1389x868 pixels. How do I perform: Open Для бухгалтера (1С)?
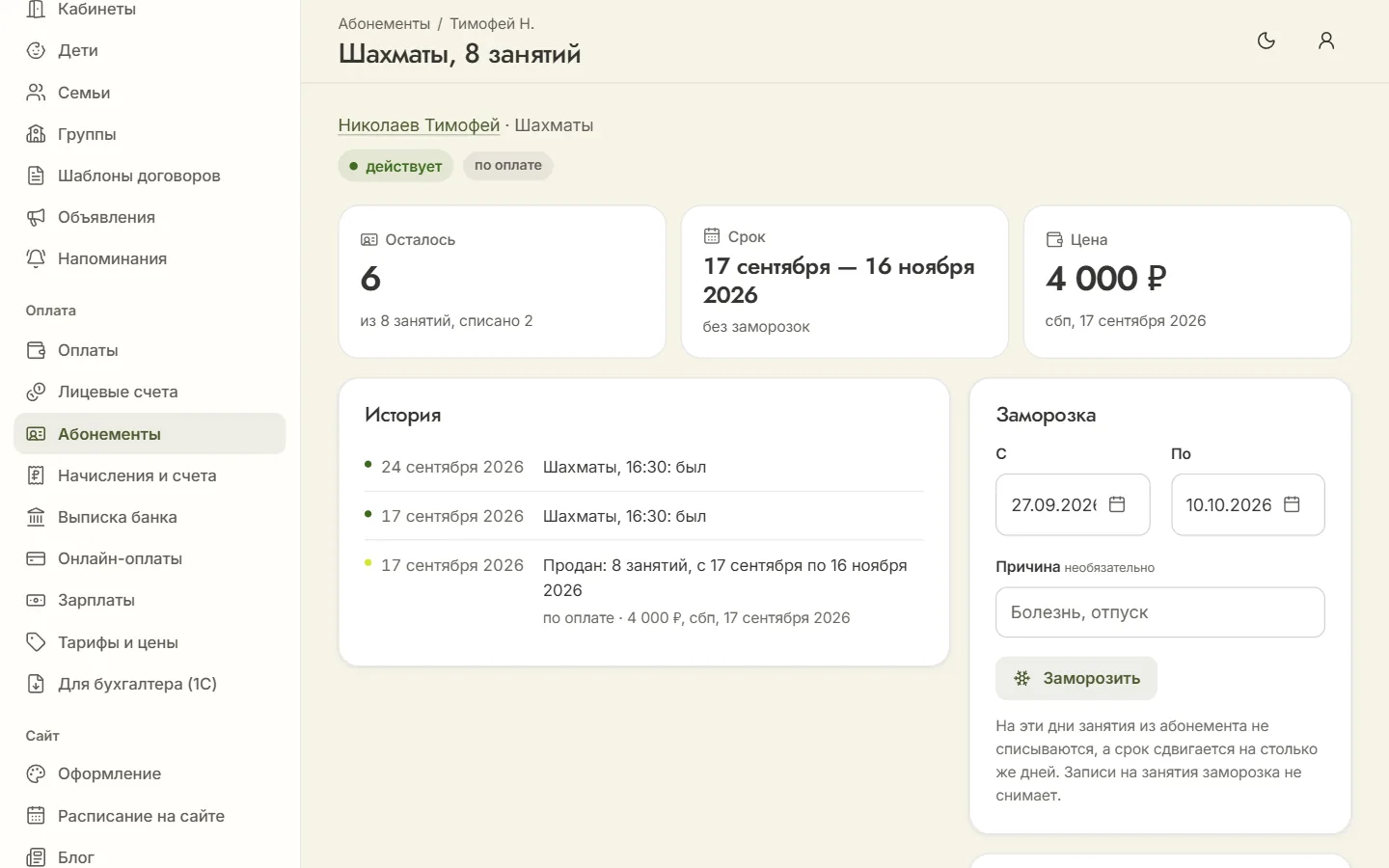tap(150, 684)
